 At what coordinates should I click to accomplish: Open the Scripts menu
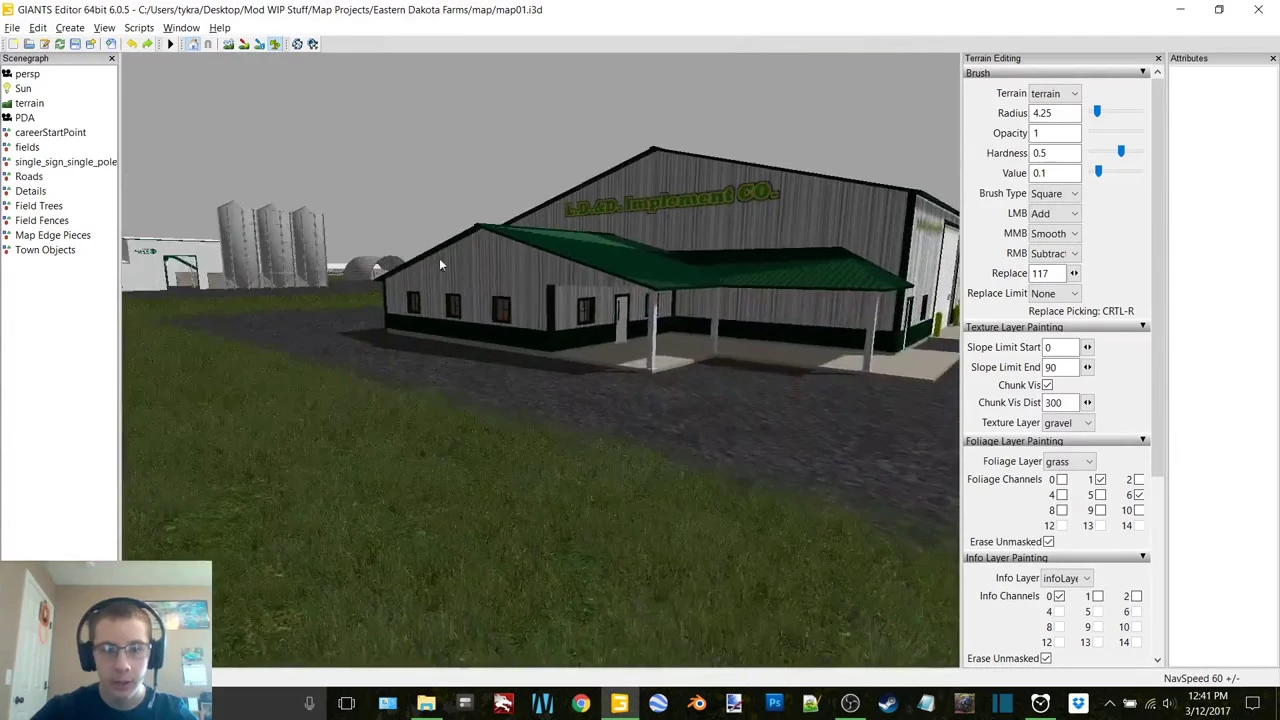[x=139, y=28]
